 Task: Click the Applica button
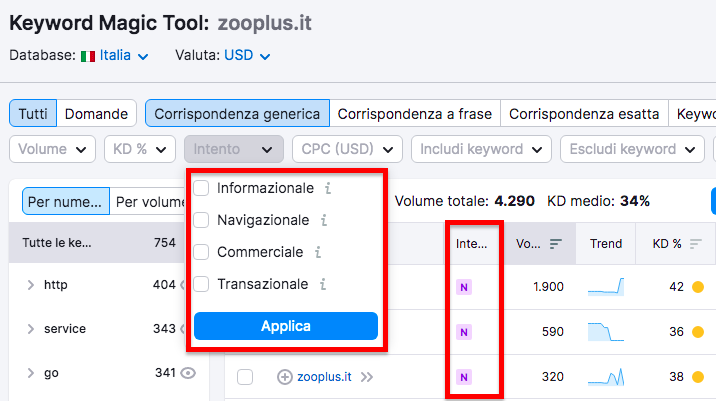click(286, 326)
